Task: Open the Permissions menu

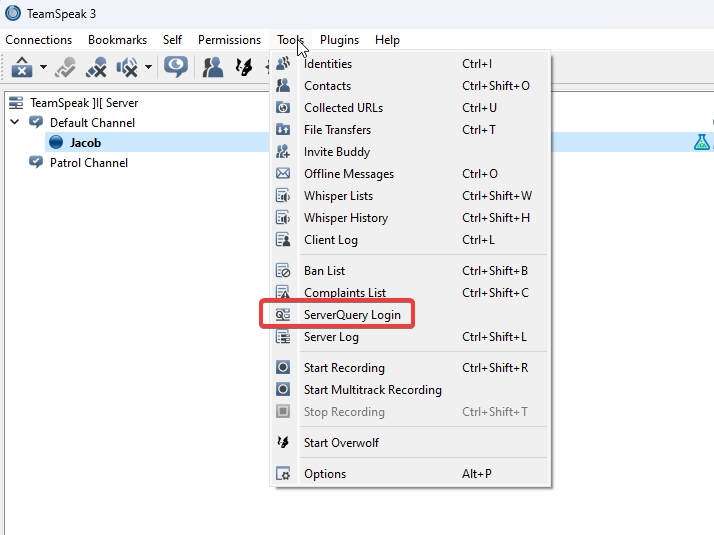Action: [229, 40]
